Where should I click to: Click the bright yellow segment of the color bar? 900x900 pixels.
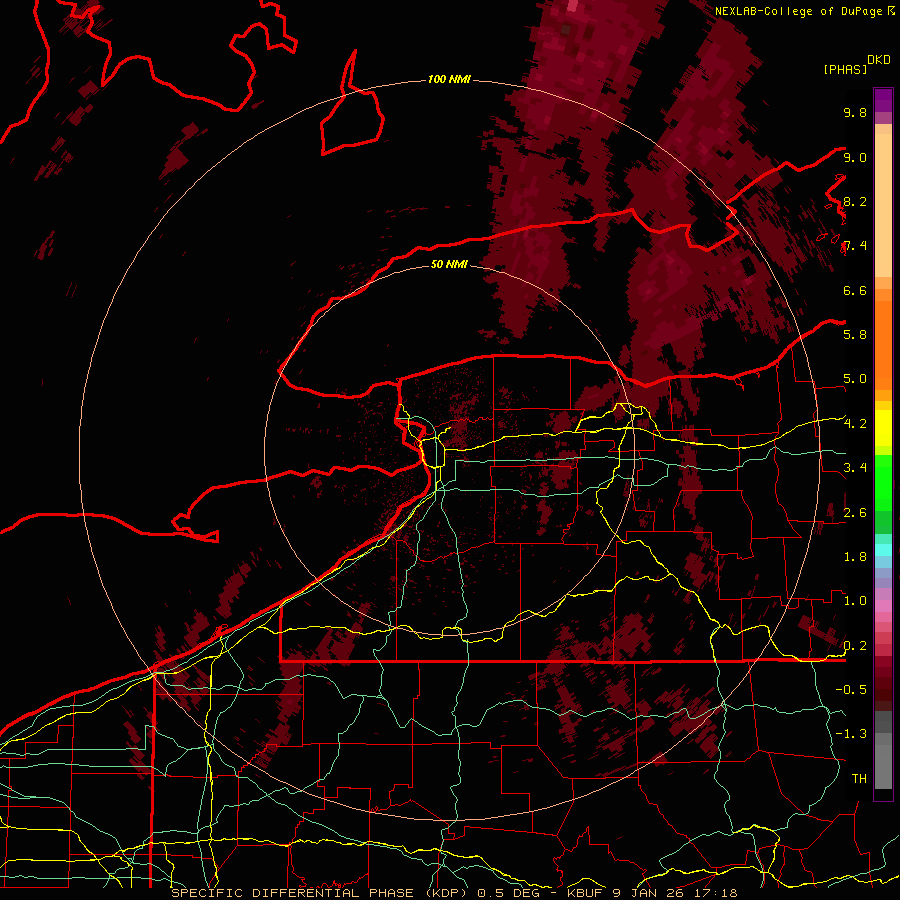pos(883,428)
